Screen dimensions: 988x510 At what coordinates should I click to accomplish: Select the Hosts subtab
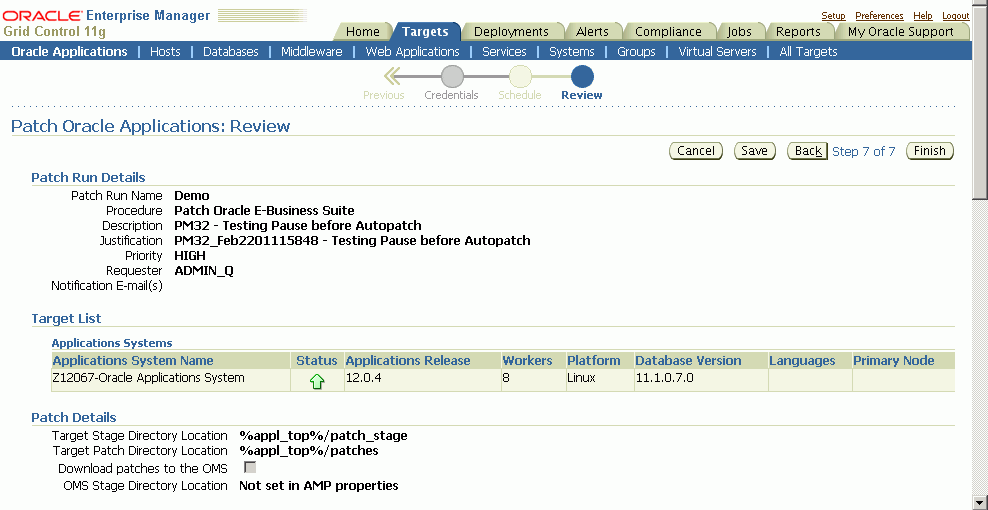click(165, 52)
